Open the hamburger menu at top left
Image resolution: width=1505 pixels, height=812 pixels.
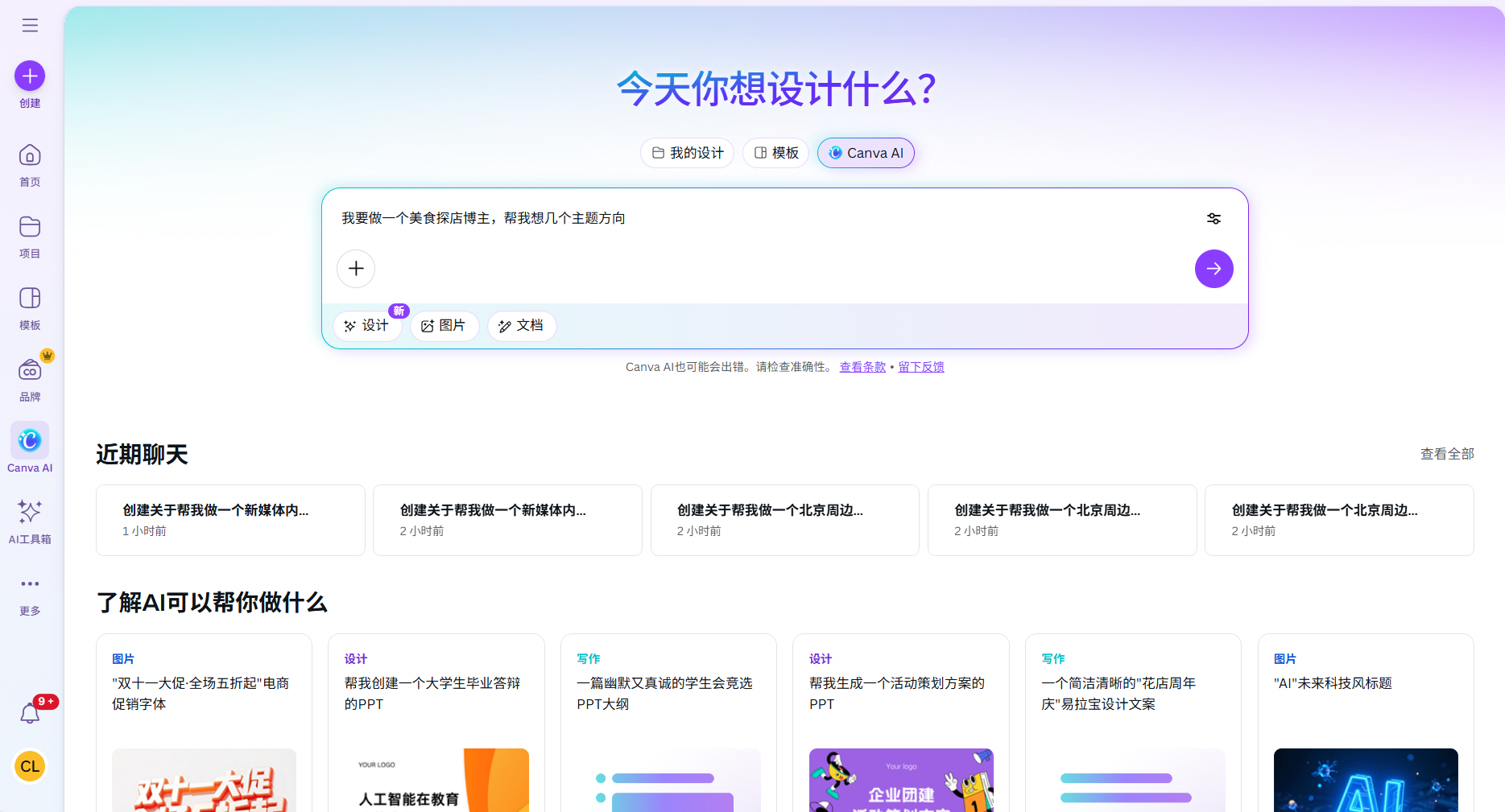(30, 25)
